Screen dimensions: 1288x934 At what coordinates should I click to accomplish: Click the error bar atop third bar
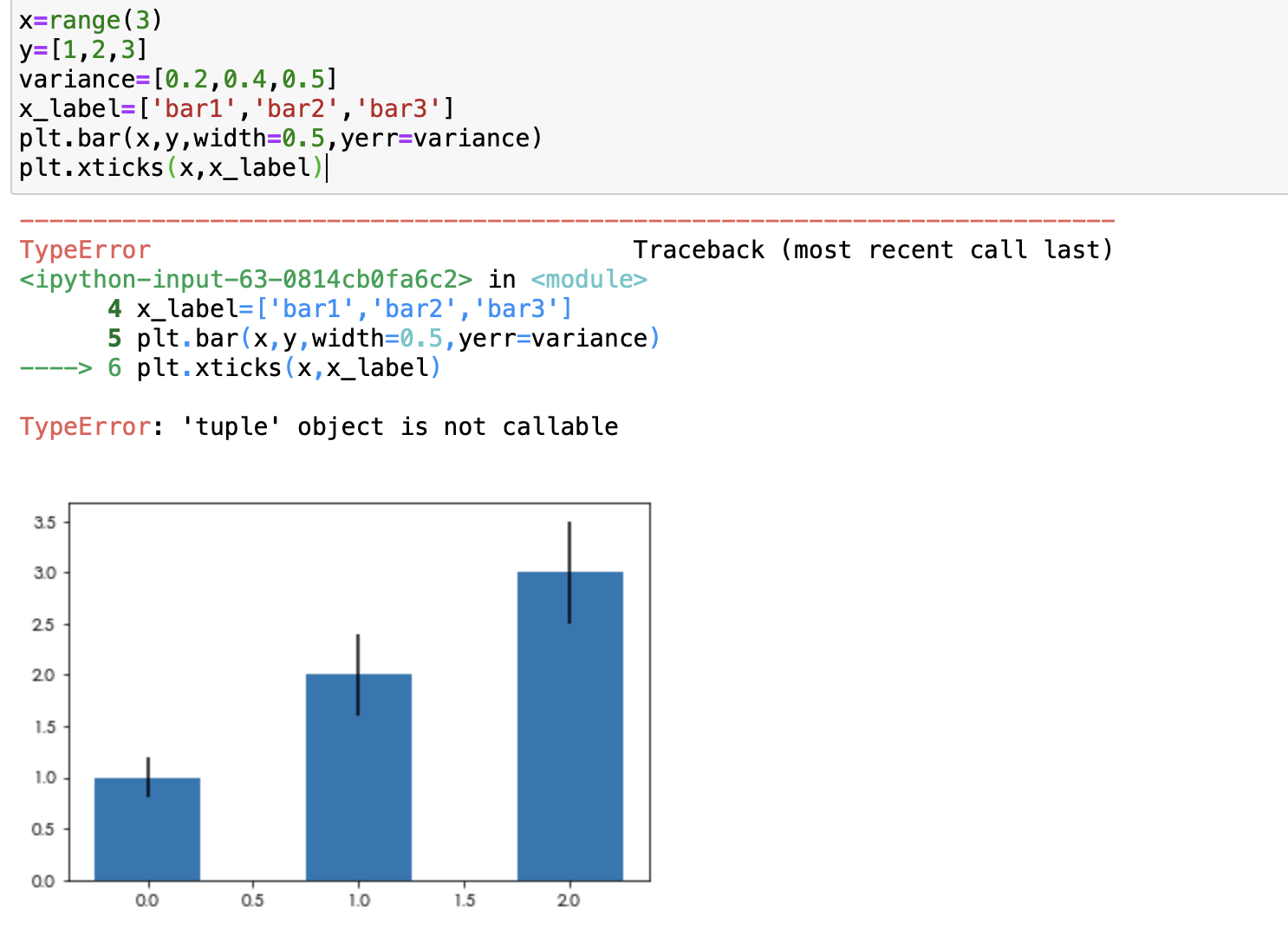pyautogui.click(x=569, y=544)
